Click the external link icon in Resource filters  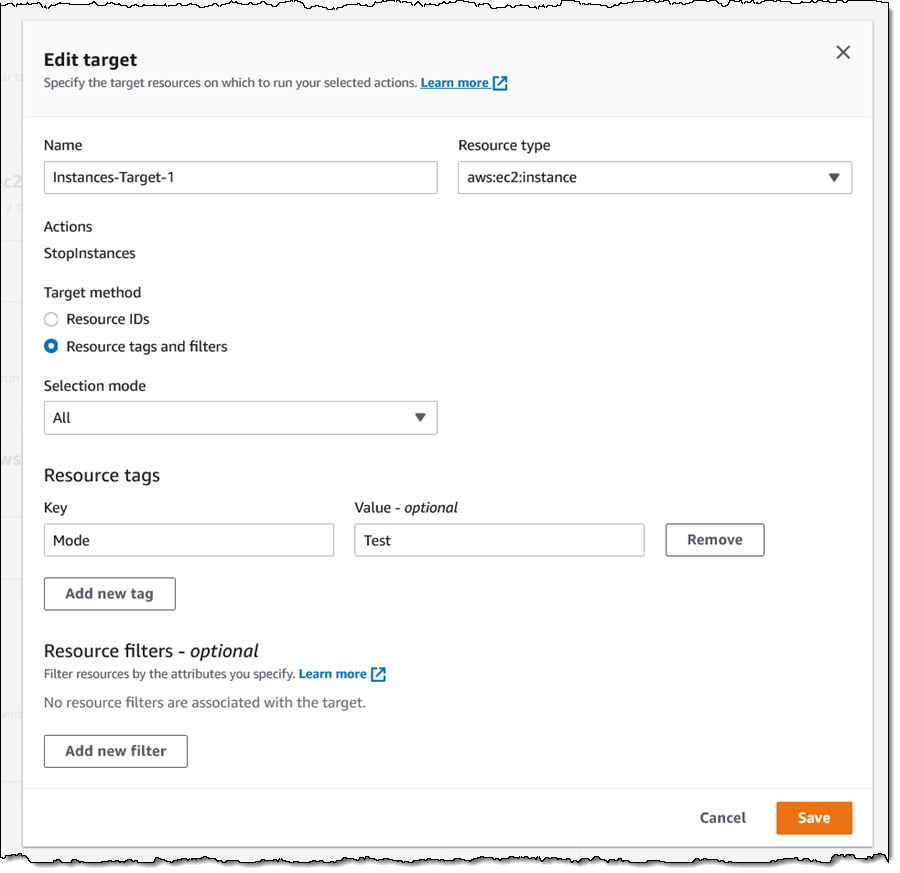pyautogui.click(x=378, y=674)
